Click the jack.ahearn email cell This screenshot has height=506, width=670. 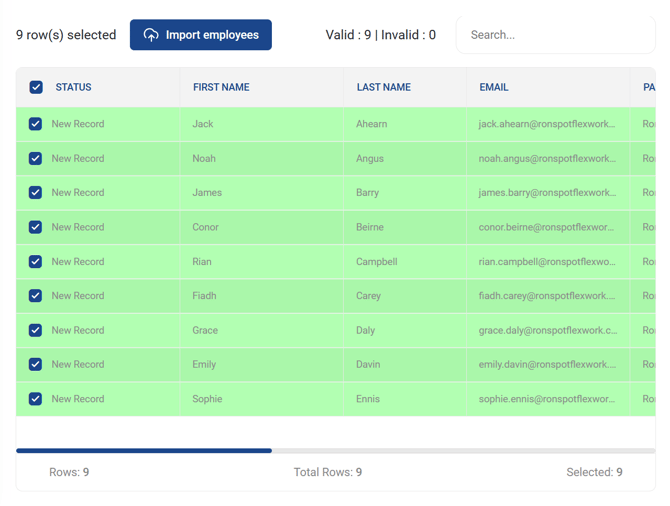pos(547,124)
